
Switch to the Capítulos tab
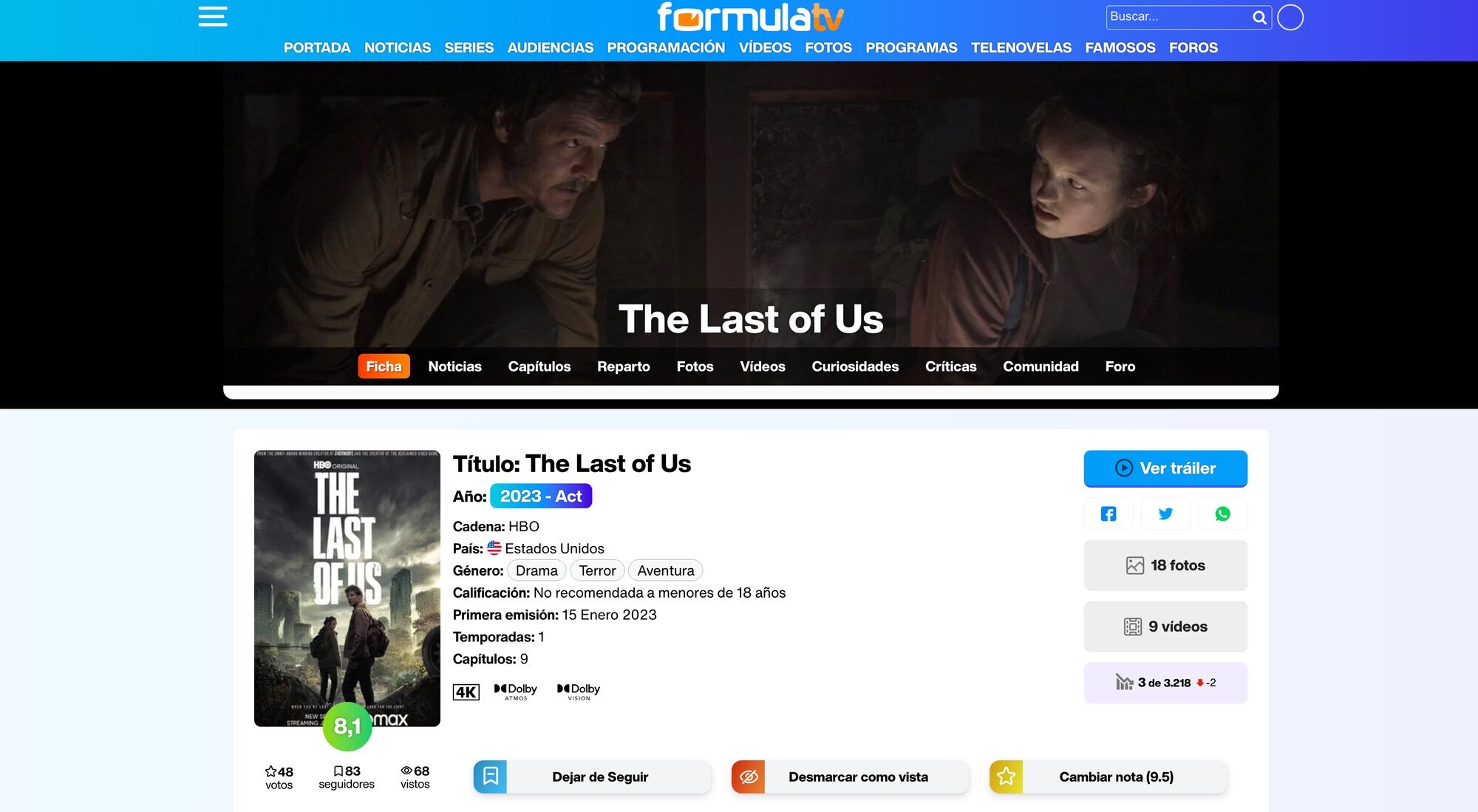[x=539, y=366]
